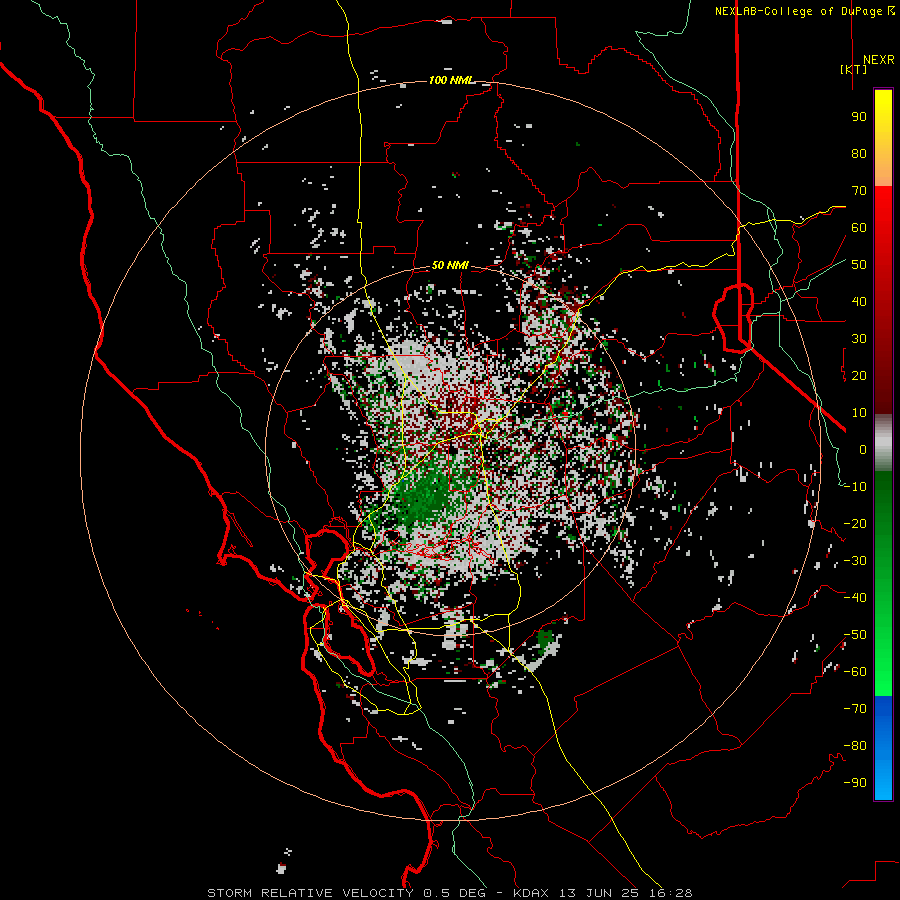This screenshot has width=900, height=900.
Task: Click the 10 value on velocity scale
Action: [859, 413]
